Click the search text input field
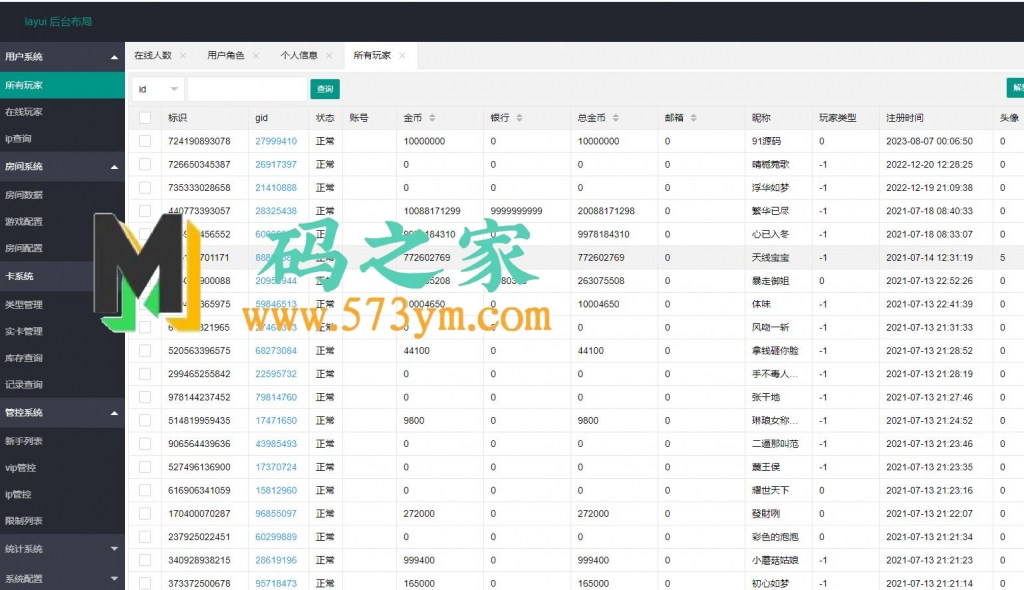Viewport: 1024px width, 590px height. coord(247,89)
